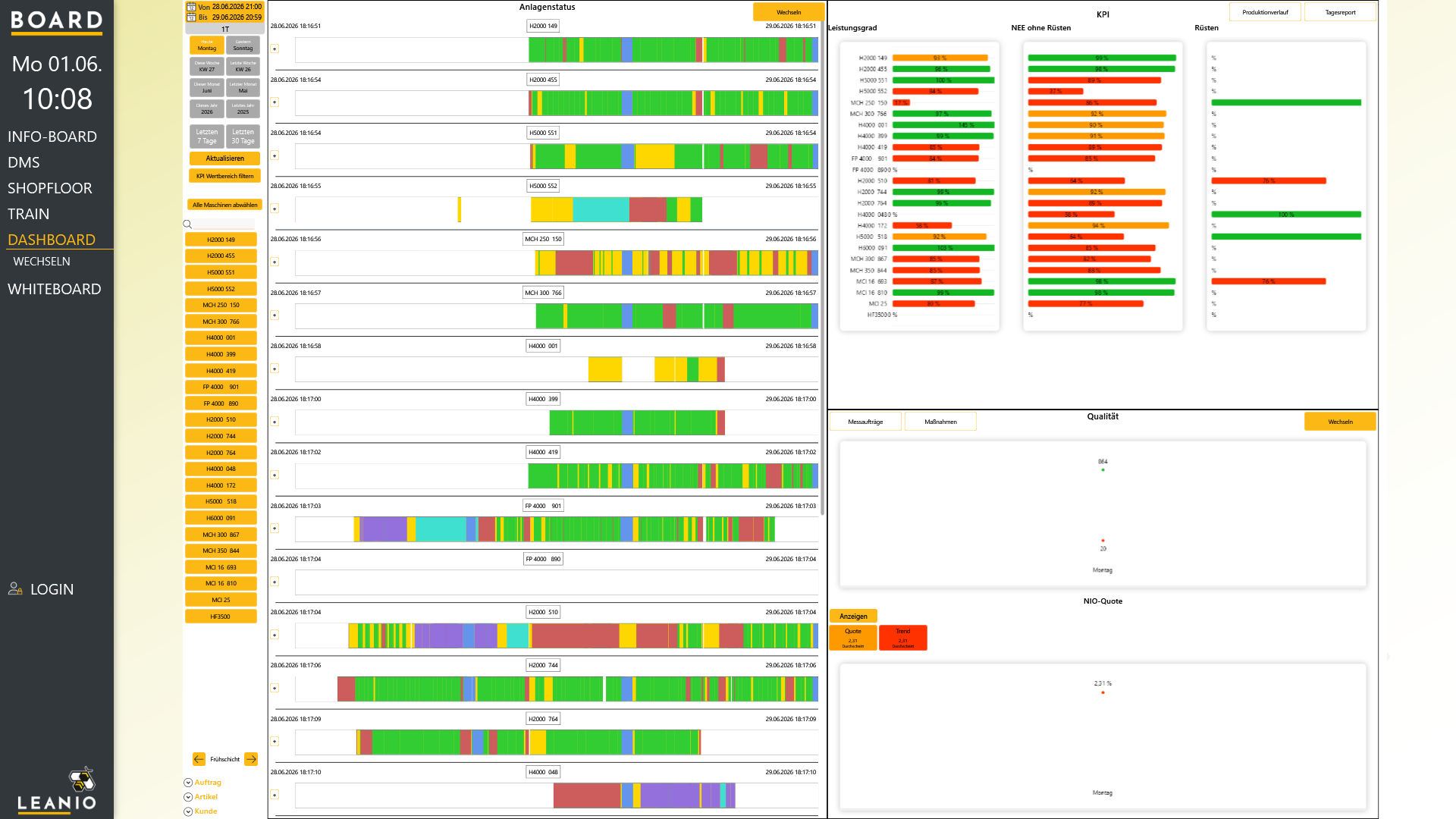Screen dimensions: 1456x819
Task: Toggle machine filter HF3500
Action: 221,617
